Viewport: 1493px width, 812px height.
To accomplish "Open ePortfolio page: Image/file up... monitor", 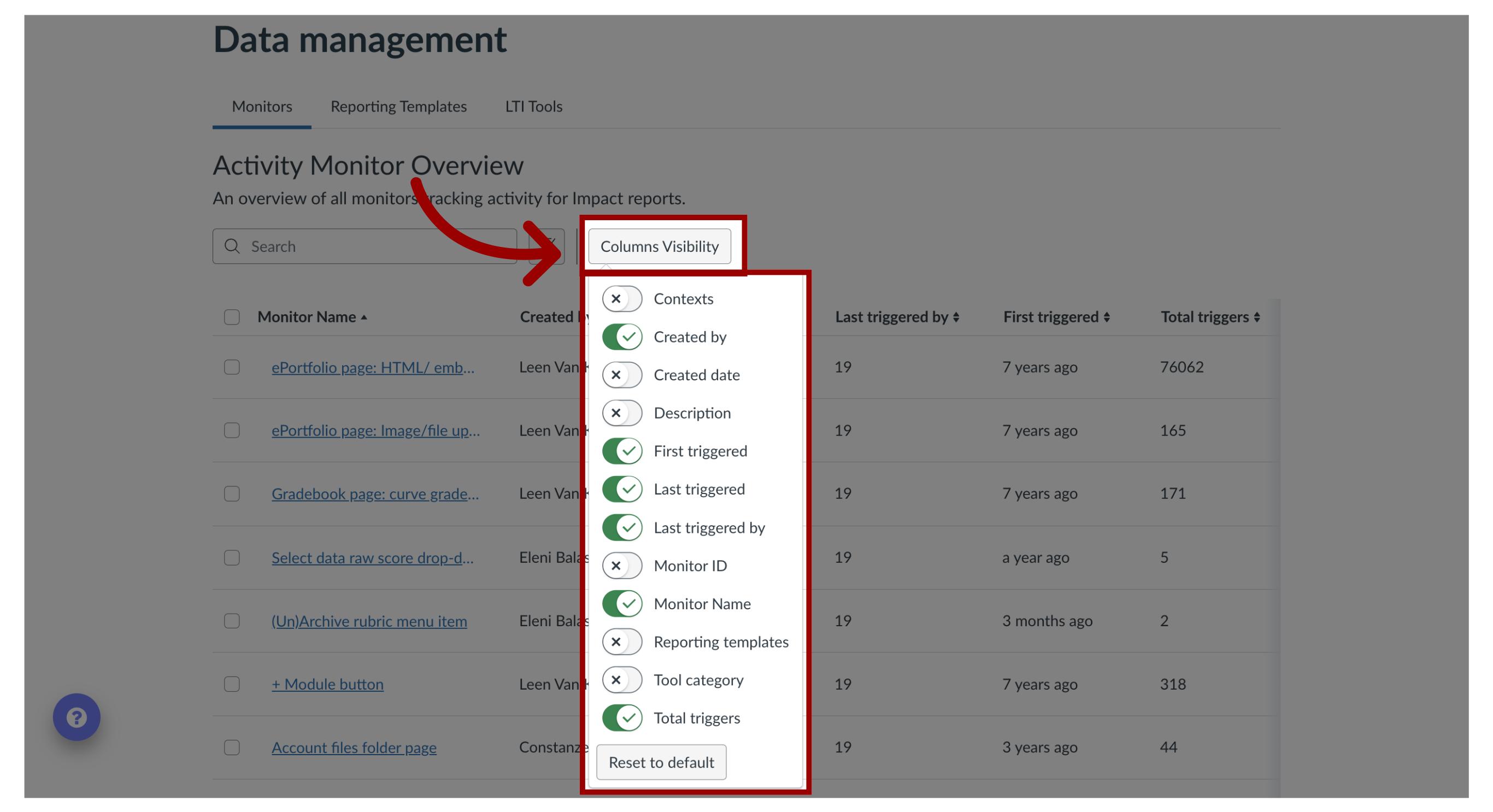I will pyautogui.click(x=375, y=431).
